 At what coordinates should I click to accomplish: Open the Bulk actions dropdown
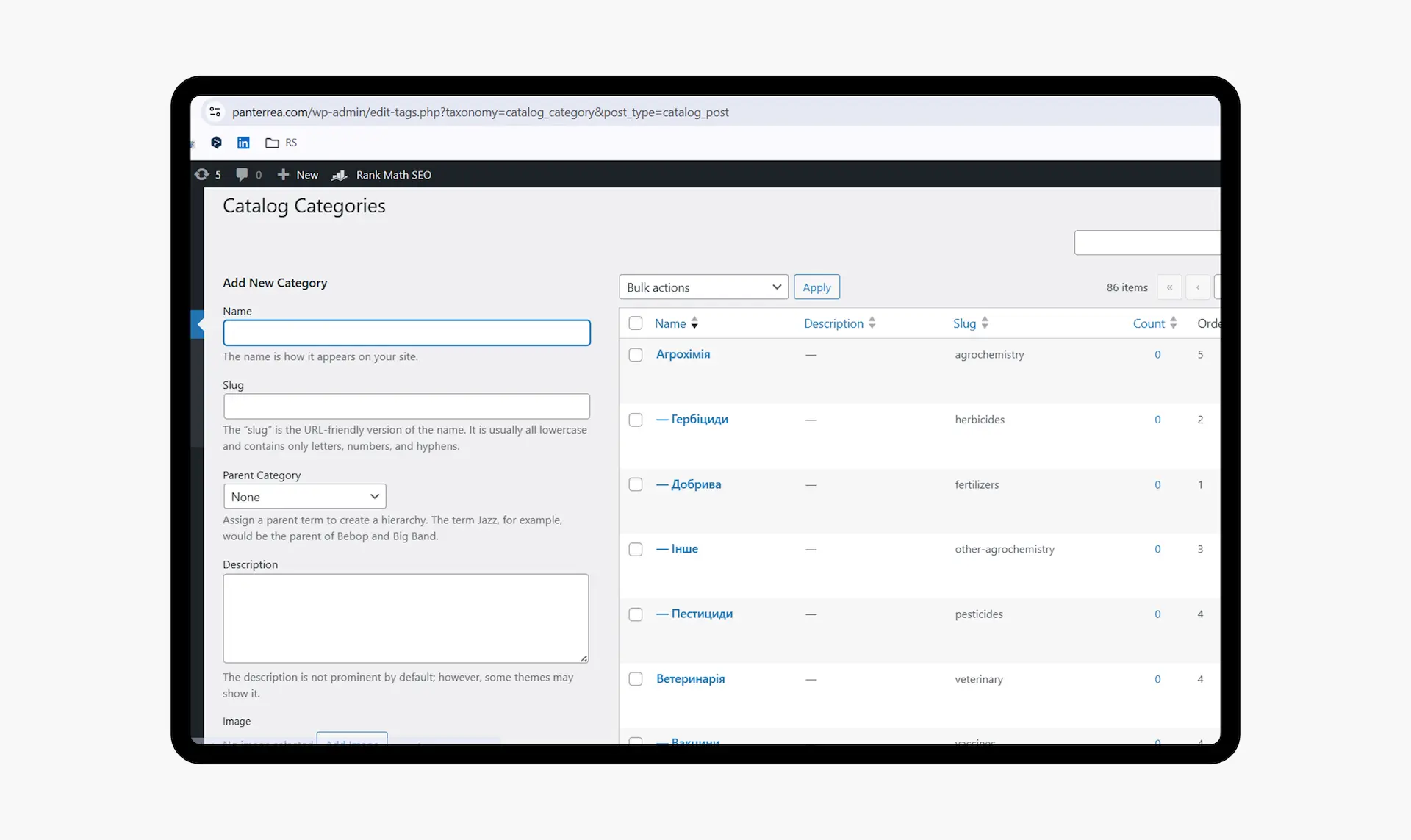[x=703, y=287]
